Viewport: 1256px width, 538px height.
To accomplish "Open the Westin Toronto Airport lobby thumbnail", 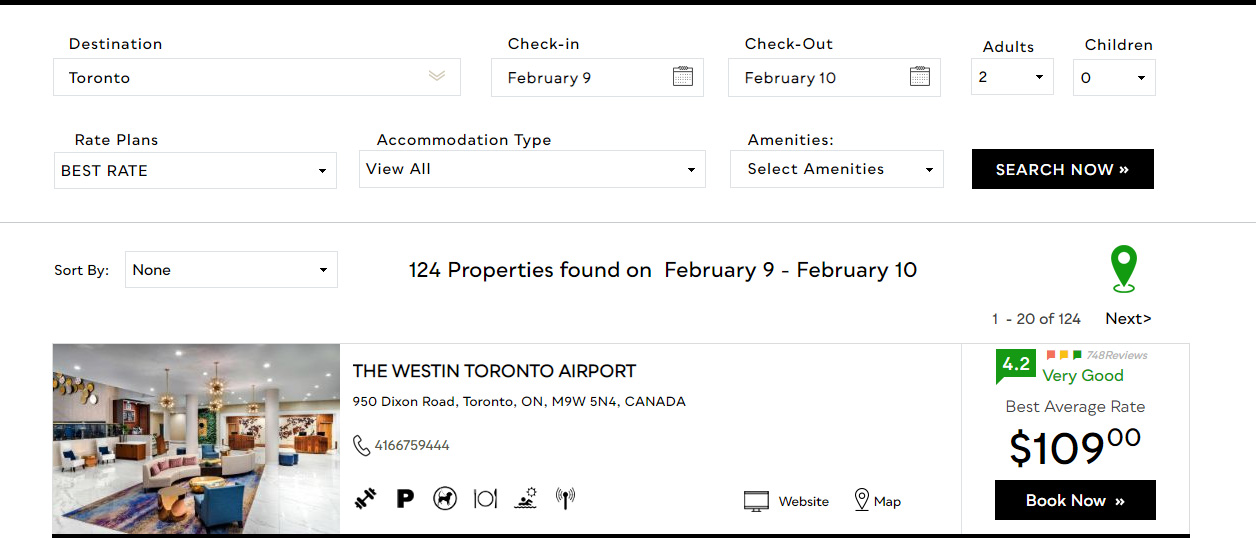I will pyautogui.click(x=196, y=439).
